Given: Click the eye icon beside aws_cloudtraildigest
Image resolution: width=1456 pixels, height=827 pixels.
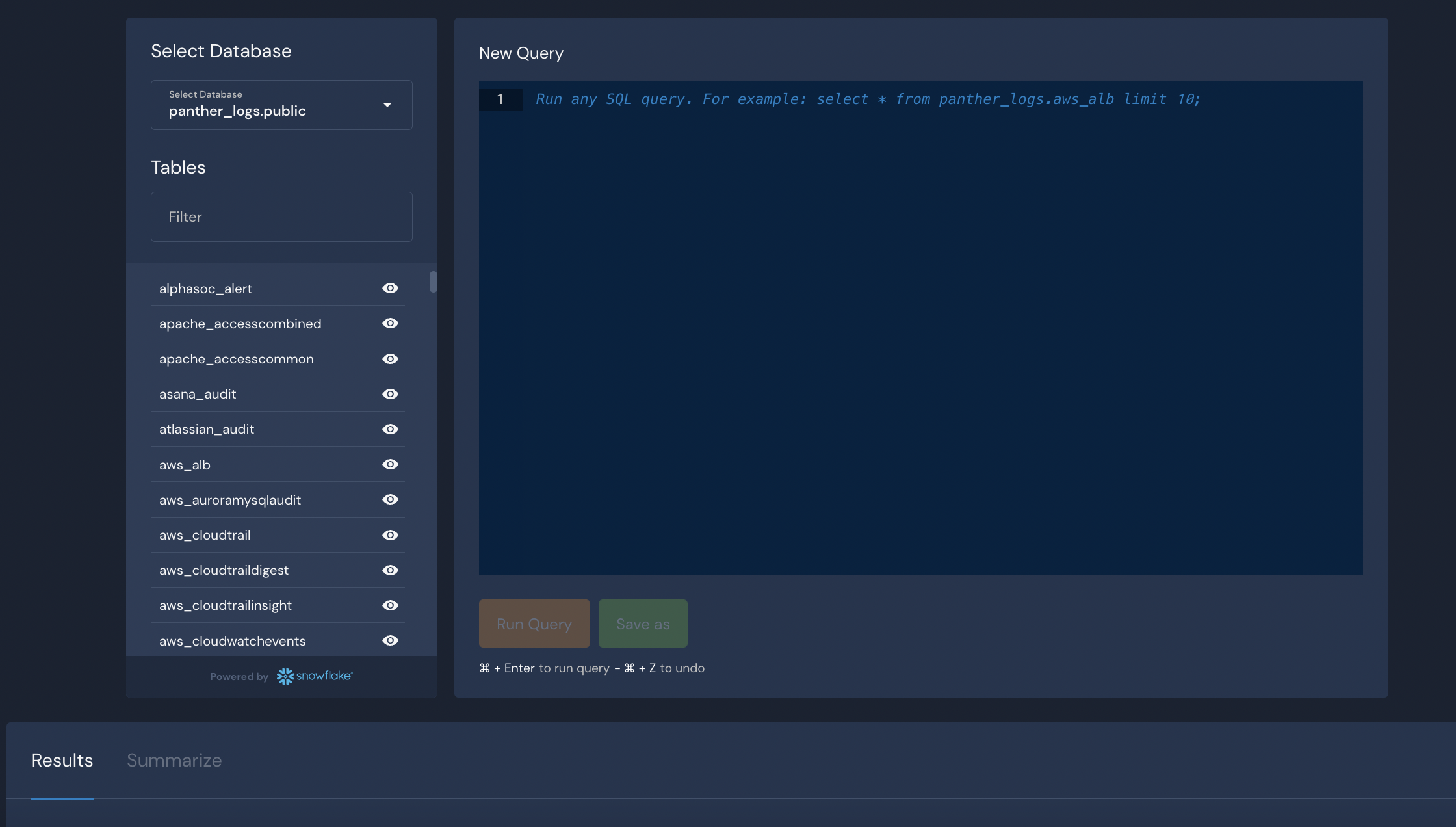Looking at the screenshot, I should tap(390, 570).
